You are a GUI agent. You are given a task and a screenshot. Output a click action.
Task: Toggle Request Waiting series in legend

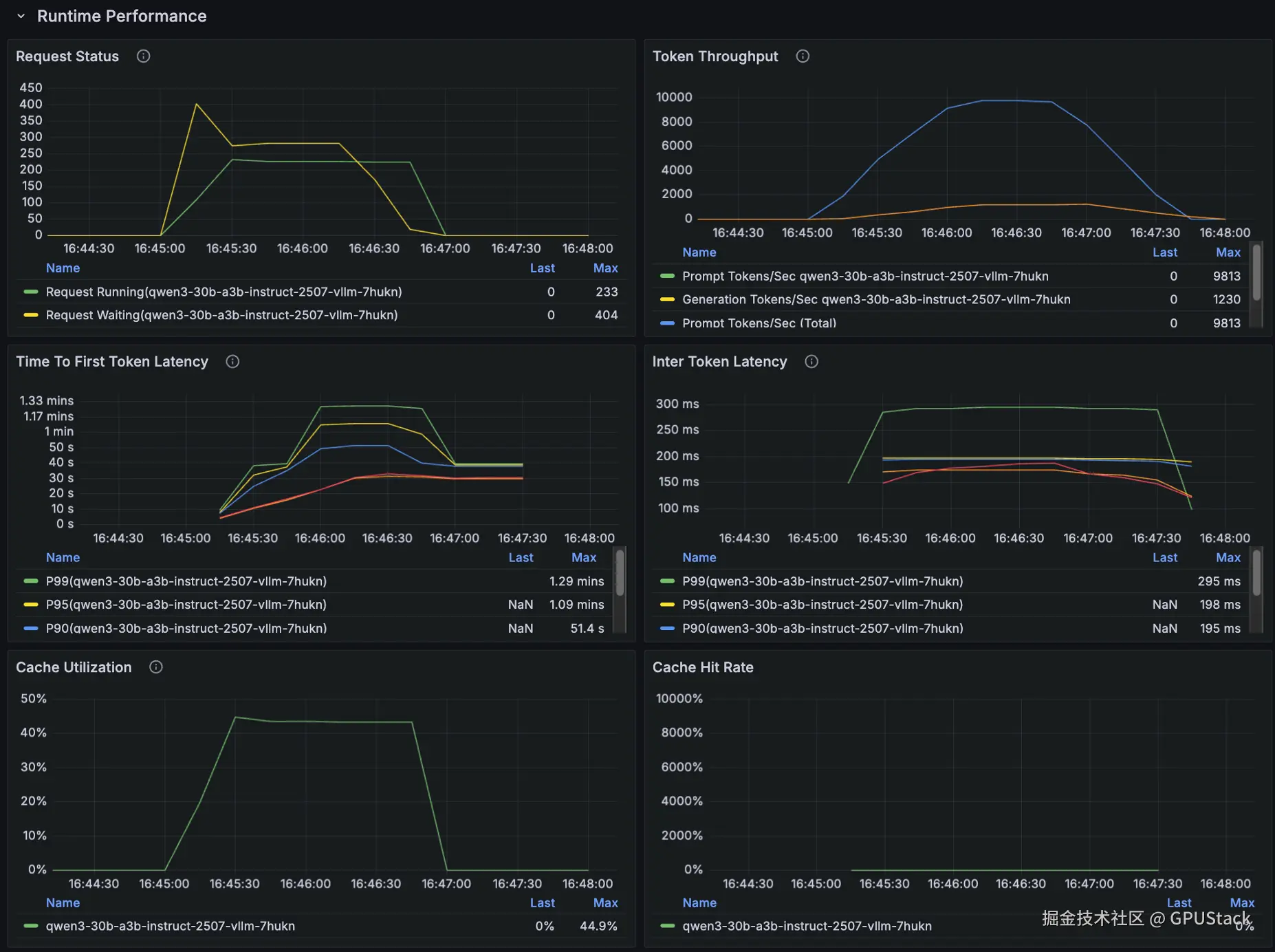(221, 315)
